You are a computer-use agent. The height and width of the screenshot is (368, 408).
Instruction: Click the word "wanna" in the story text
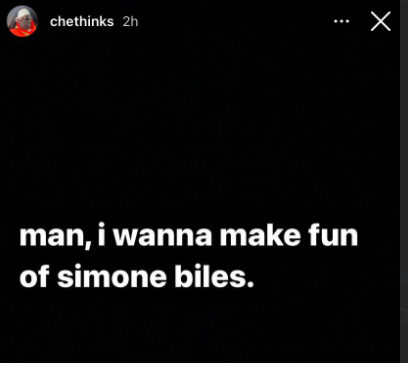click(x=163, y=236)
